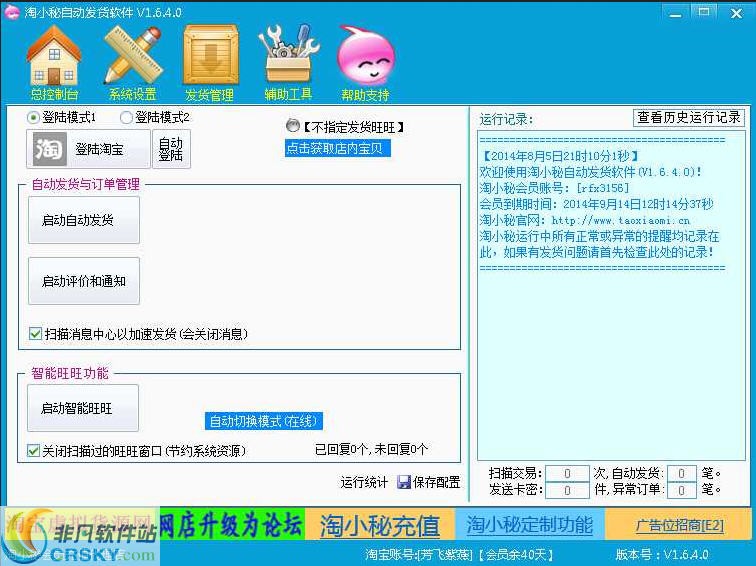Screen dimensions: 756x566
Task: Click the 淘 logo 登陆淘宝 button
Action: (x=87, y=149)
